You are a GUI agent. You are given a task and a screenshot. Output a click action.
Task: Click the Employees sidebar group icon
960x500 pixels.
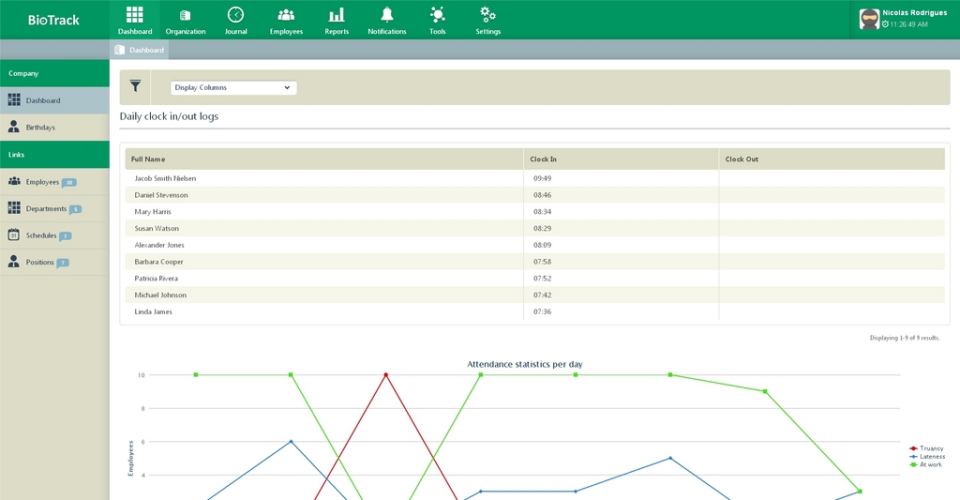pos(14,181)
